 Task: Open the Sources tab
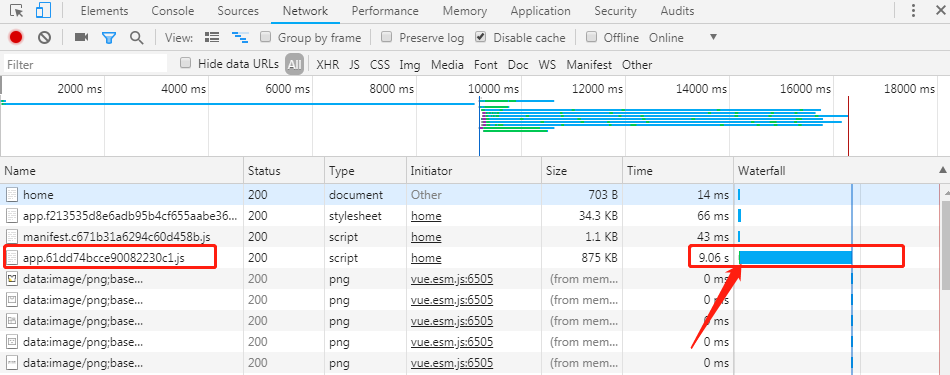click(x=238, y=11)
